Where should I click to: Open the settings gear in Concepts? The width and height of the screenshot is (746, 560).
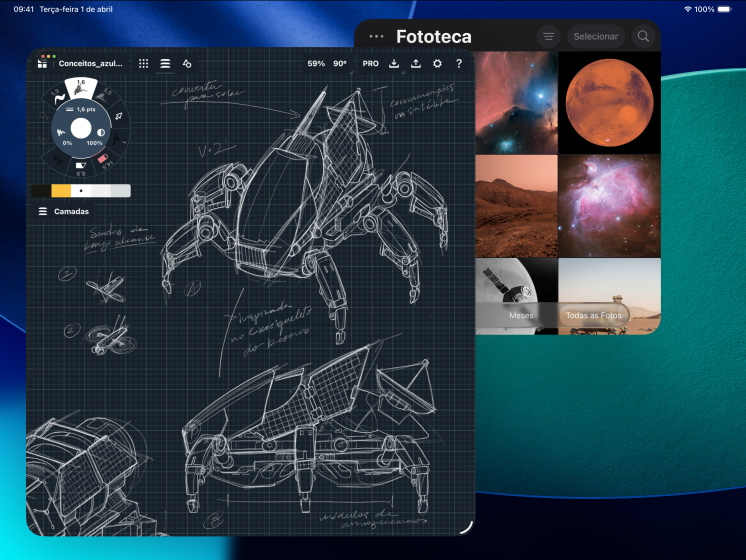tap(437, 63)
